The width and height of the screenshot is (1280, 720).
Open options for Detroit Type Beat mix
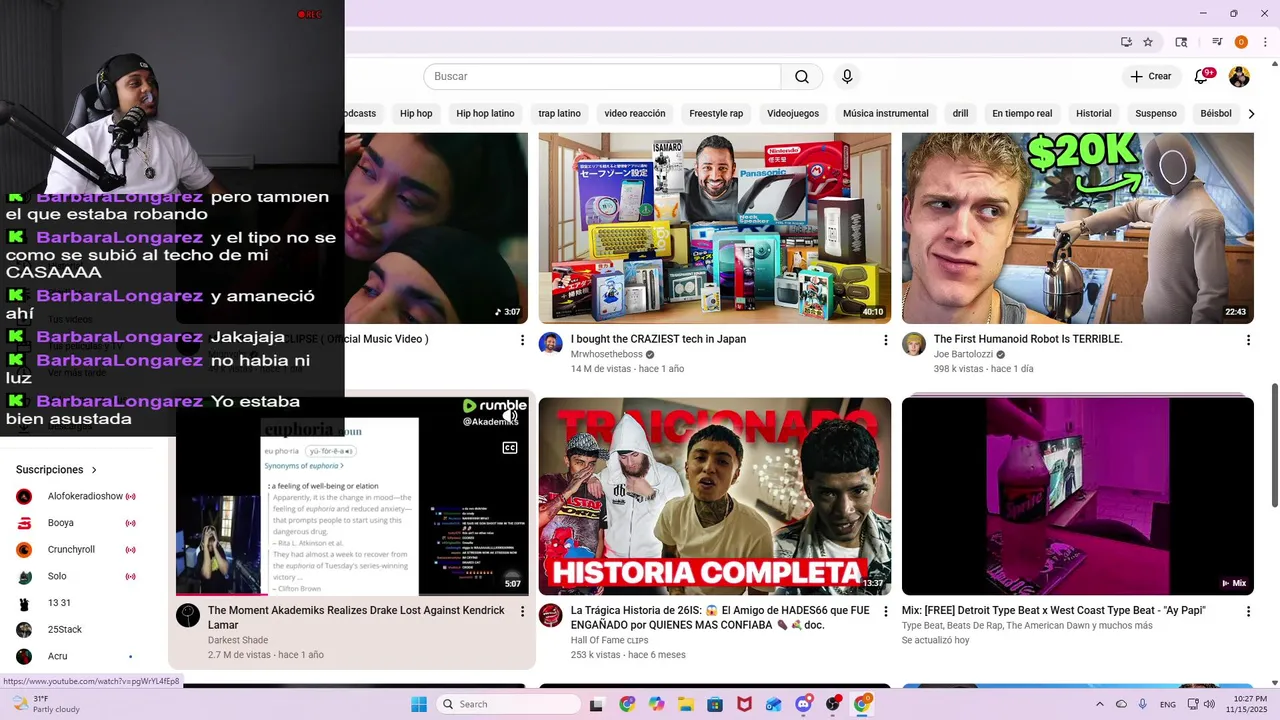[1248, 611]
